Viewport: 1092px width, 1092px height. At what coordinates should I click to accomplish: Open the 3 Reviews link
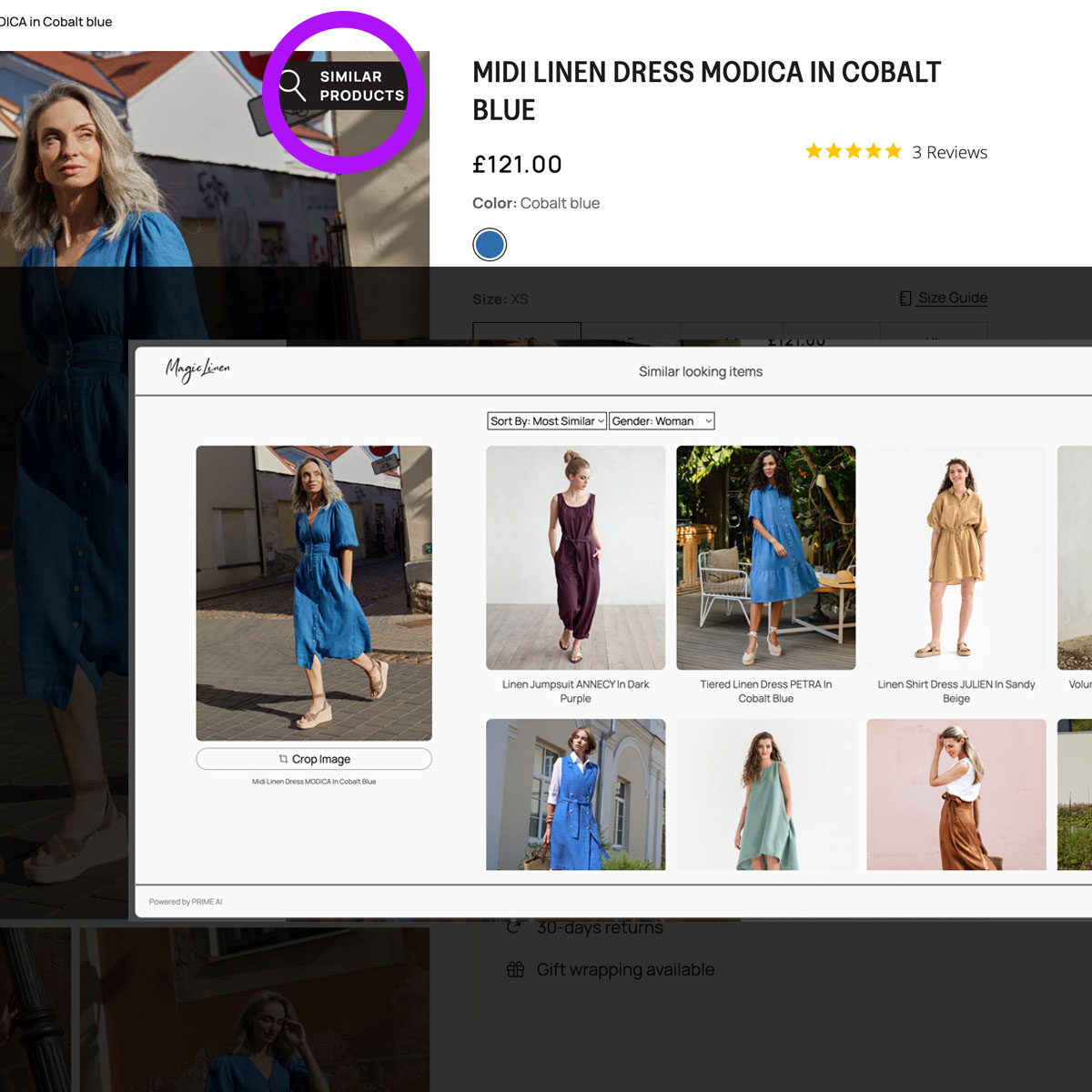(951, 152)
